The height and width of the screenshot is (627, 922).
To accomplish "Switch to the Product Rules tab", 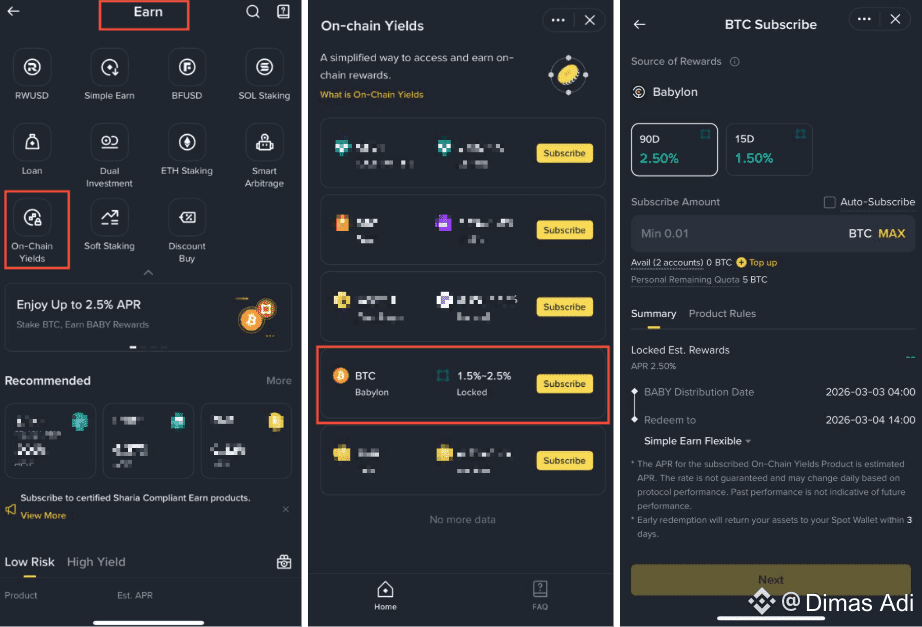I will point(722,314).
